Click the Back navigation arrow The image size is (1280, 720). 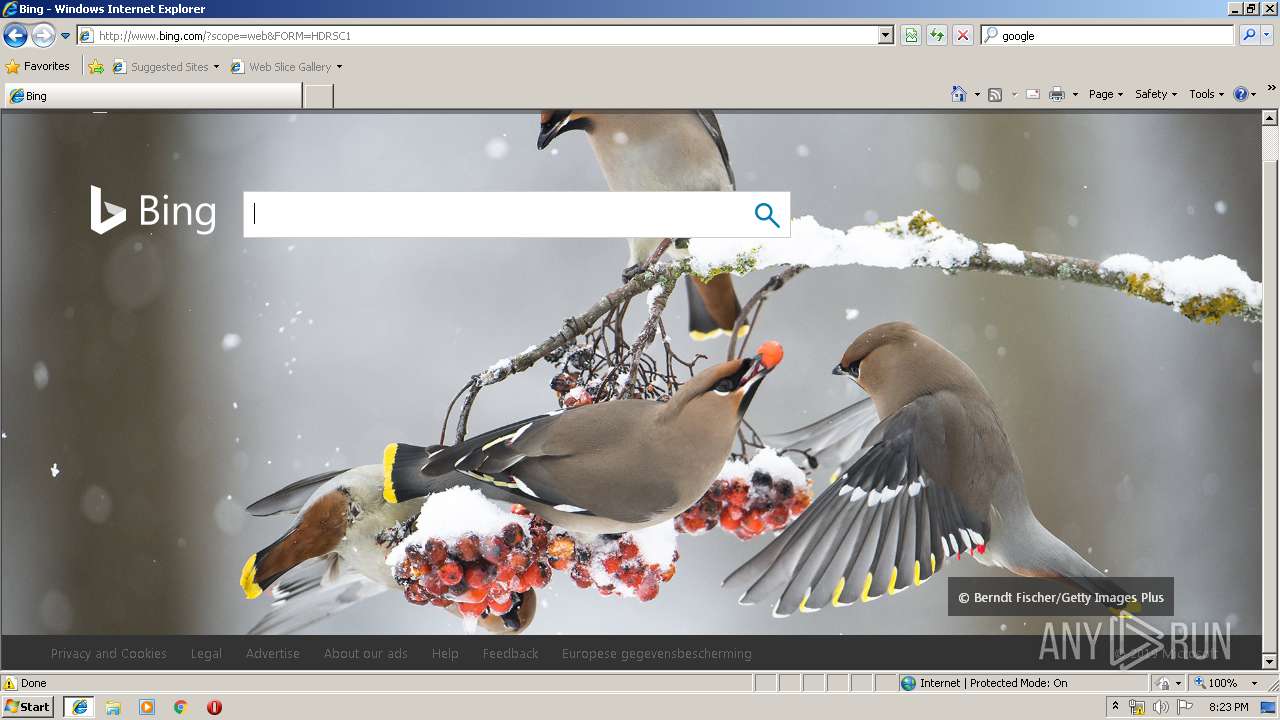pyautogui.click(x=15, y=36)
